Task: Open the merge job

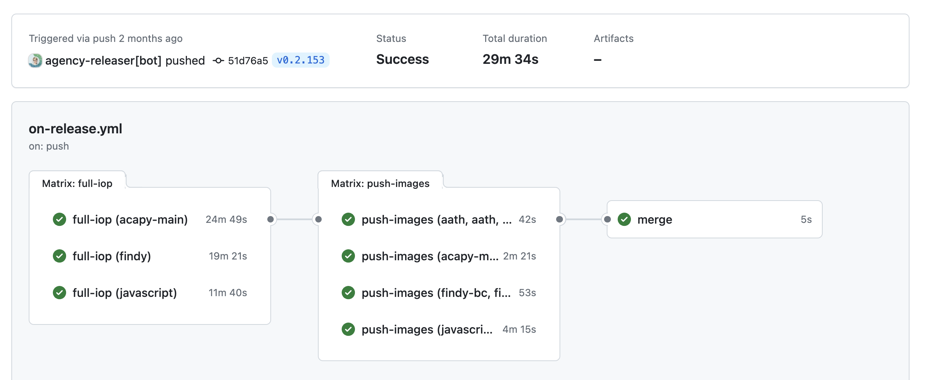Action: pos(714,220)
